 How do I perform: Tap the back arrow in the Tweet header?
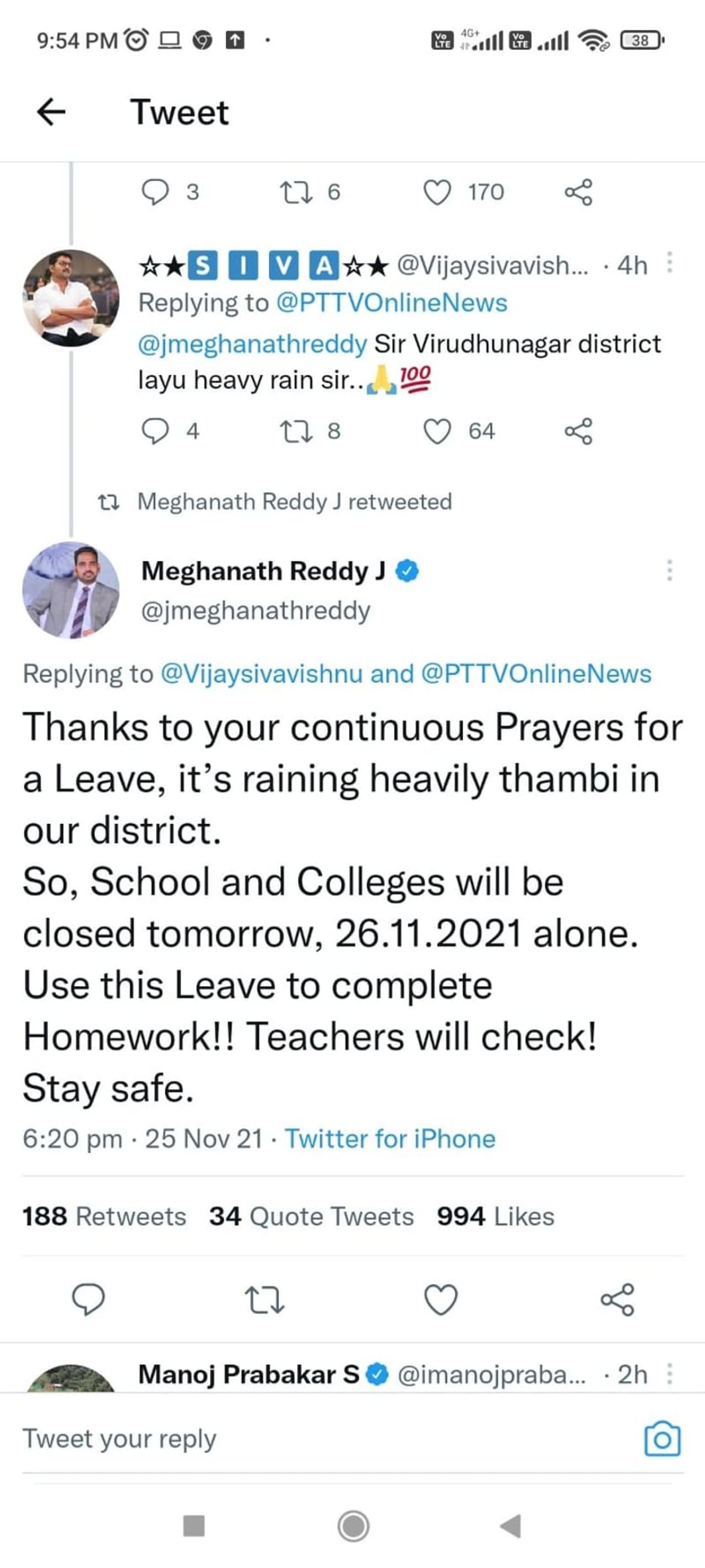pyautogui.click(x=51, y=112)
